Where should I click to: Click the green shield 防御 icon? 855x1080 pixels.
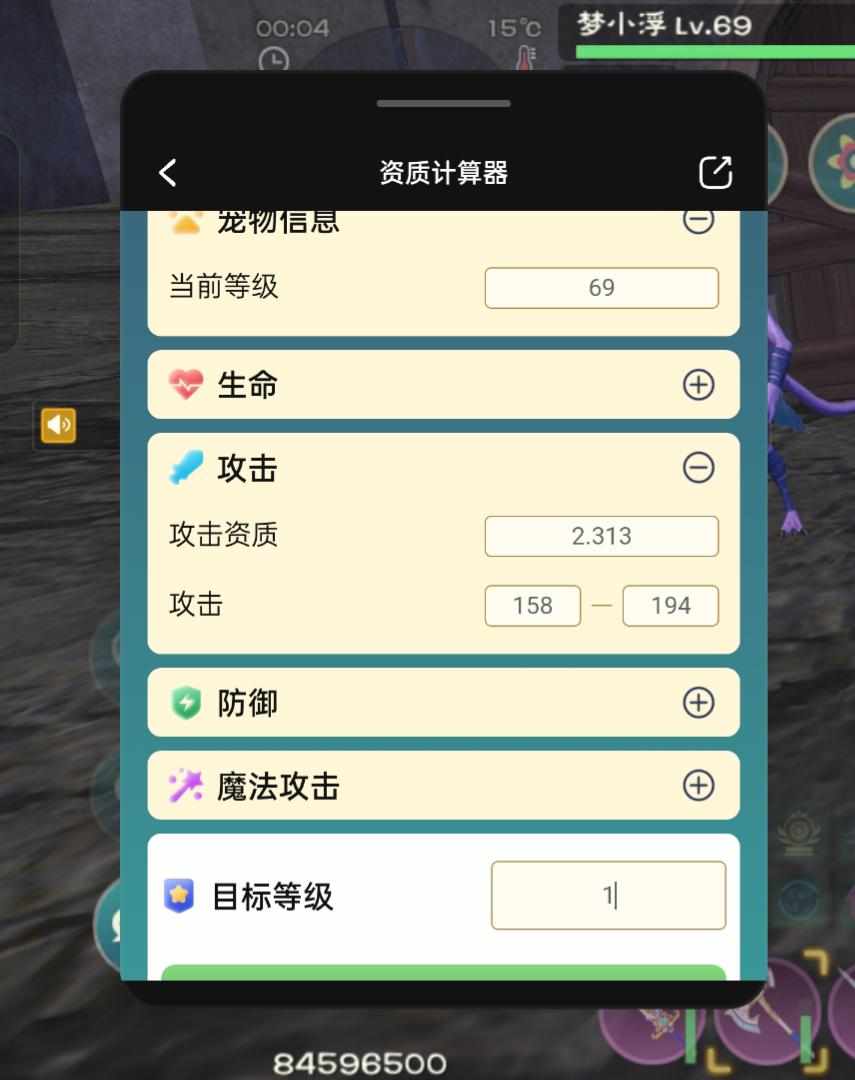pyautogui.click(x=186, y=703)
